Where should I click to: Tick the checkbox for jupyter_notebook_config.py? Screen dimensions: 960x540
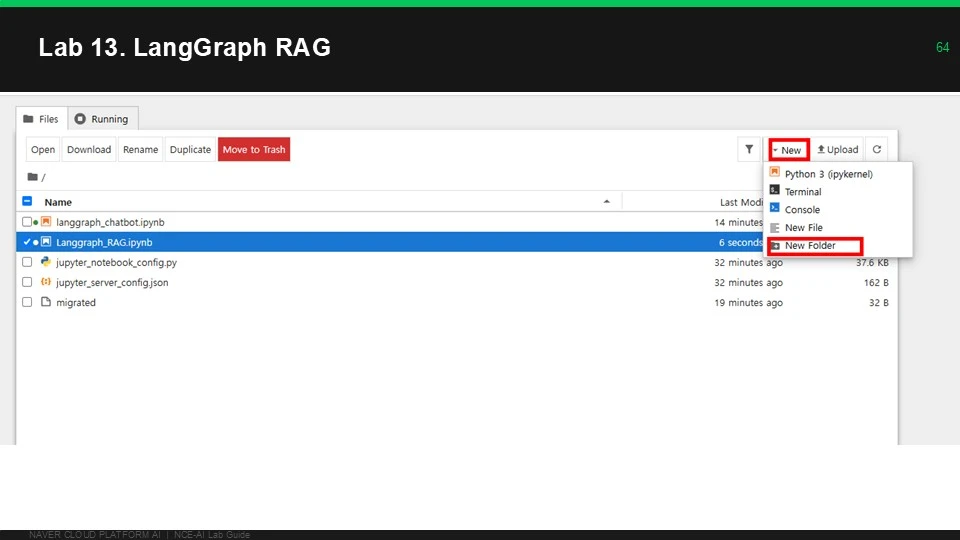click(27, 262)
